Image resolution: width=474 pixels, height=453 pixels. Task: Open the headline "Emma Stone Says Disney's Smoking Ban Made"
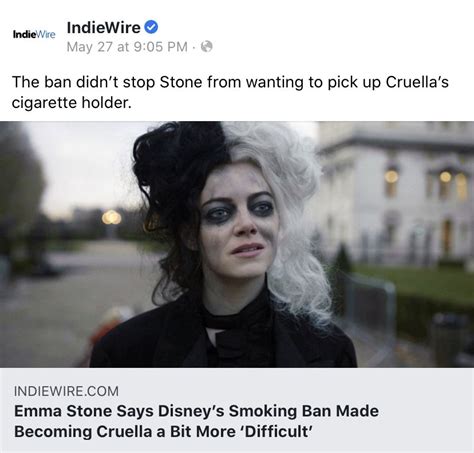click(x=196, y=411)
